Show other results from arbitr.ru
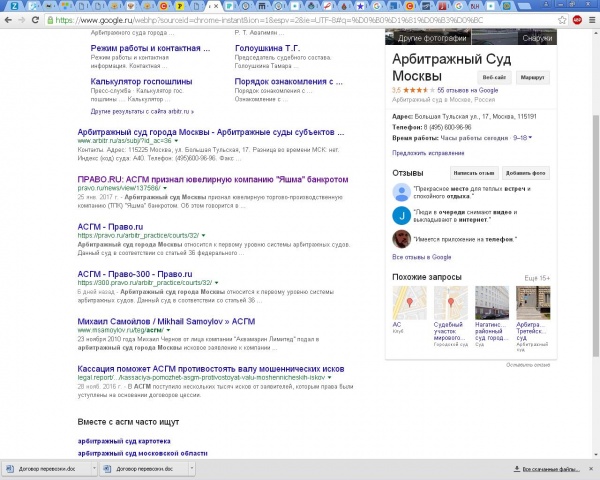 coord(142,111)
